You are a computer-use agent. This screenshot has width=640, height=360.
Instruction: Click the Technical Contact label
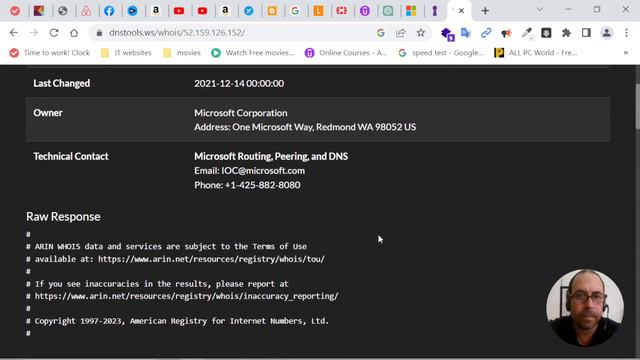click(71, 156)
